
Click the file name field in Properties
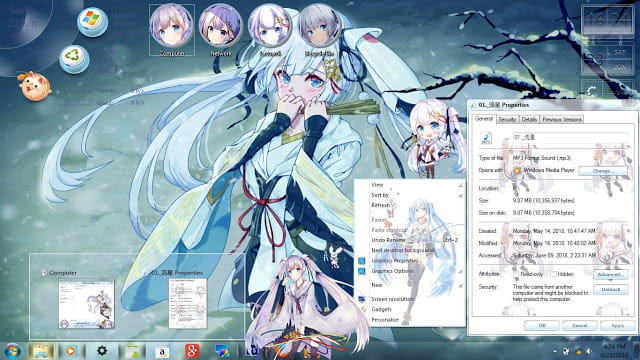pyautogui.click(x=570, y=138)
